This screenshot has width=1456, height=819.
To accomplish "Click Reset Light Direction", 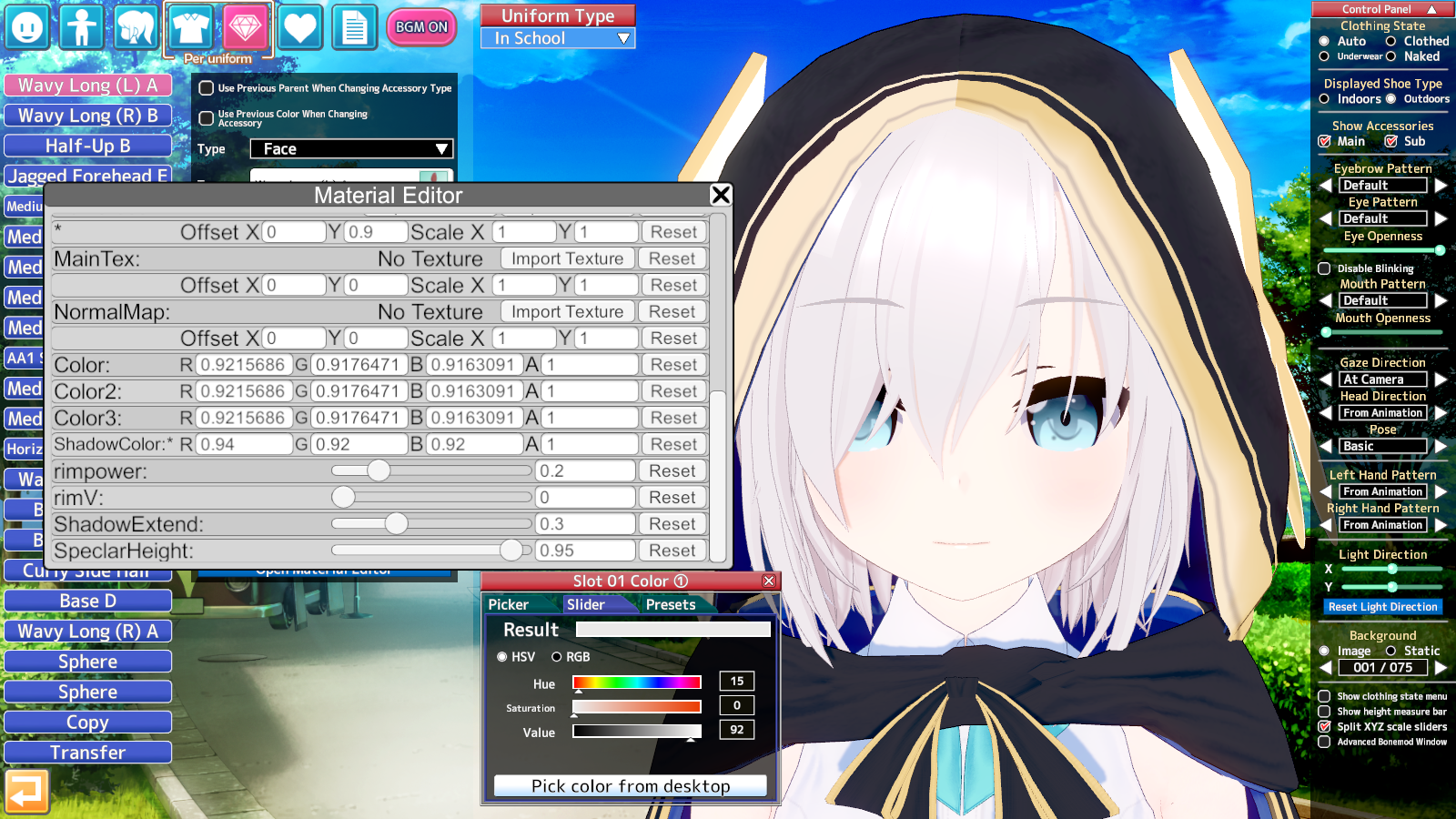I will [x=1383, y=607].
